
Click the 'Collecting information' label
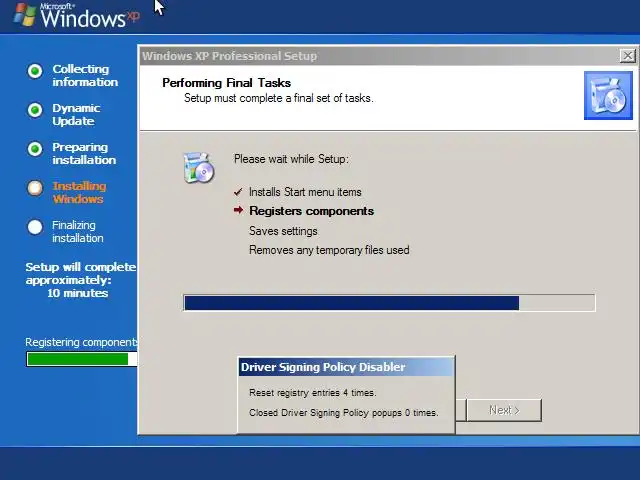coord(85,76)
